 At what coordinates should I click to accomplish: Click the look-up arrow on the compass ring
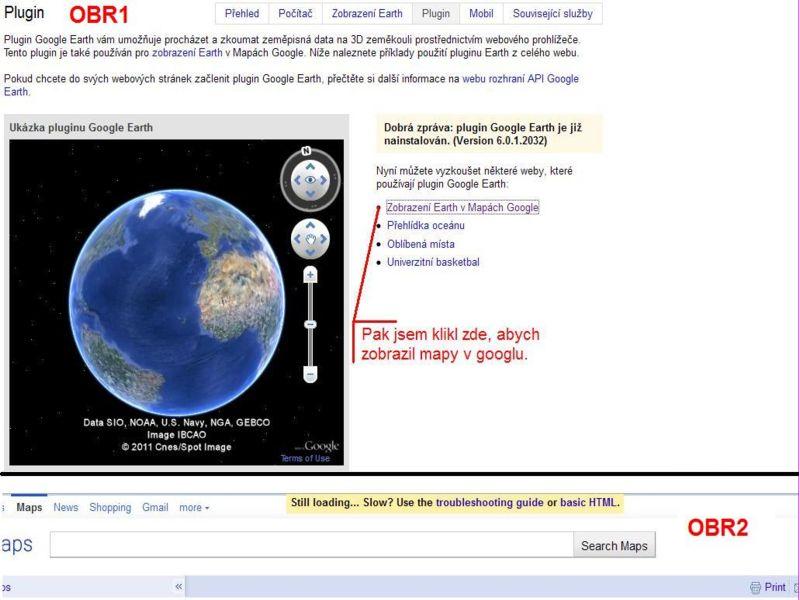click(x=310, y=166)
